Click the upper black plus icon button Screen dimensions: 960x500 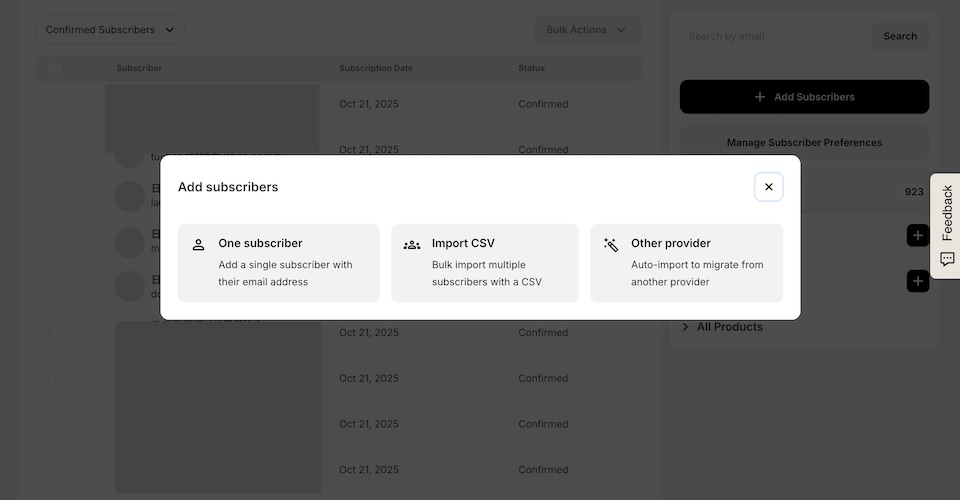coord(917,235)
